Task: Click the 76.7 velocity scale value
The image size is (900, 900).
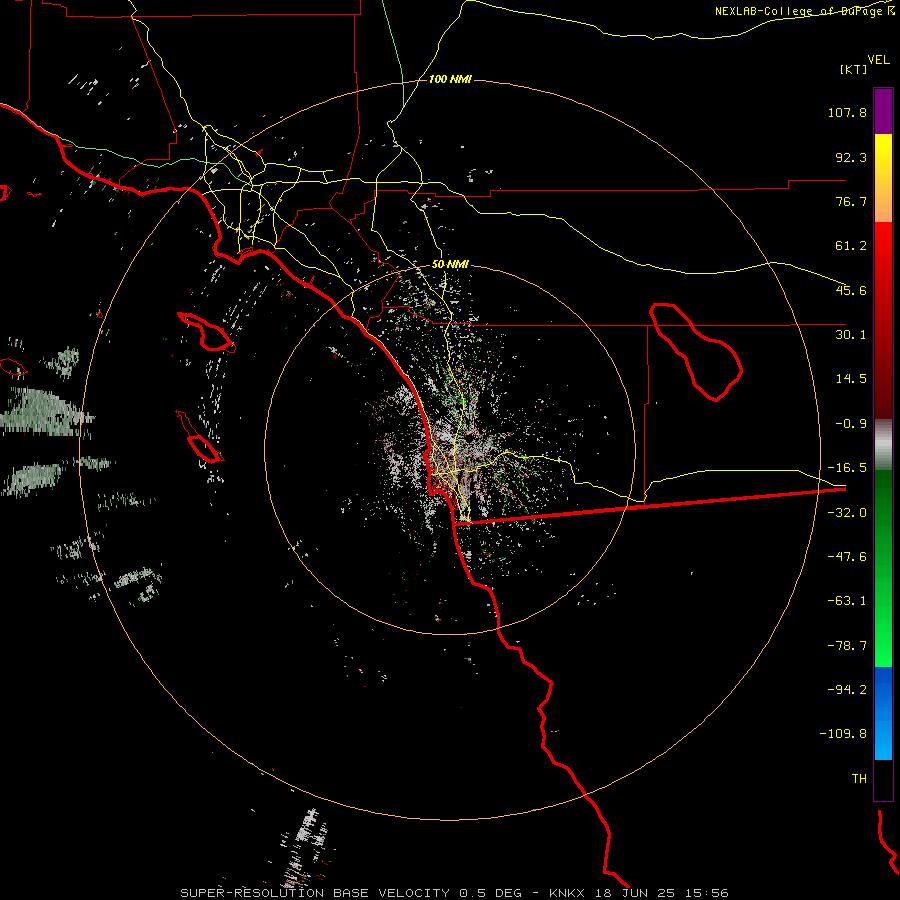Action: 851,201
